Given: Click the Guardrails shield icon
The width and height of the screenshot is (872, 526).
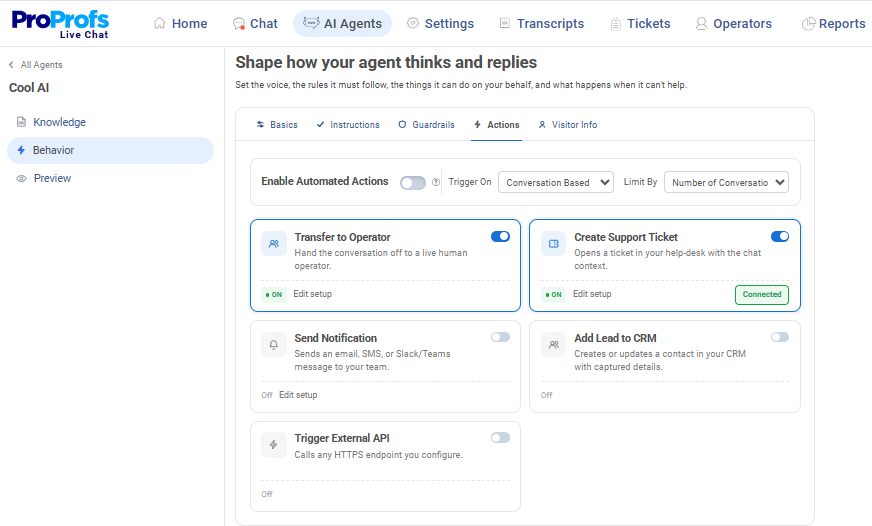Looking at the screenshot, I should pyautogui.click(x=402, y=125).
